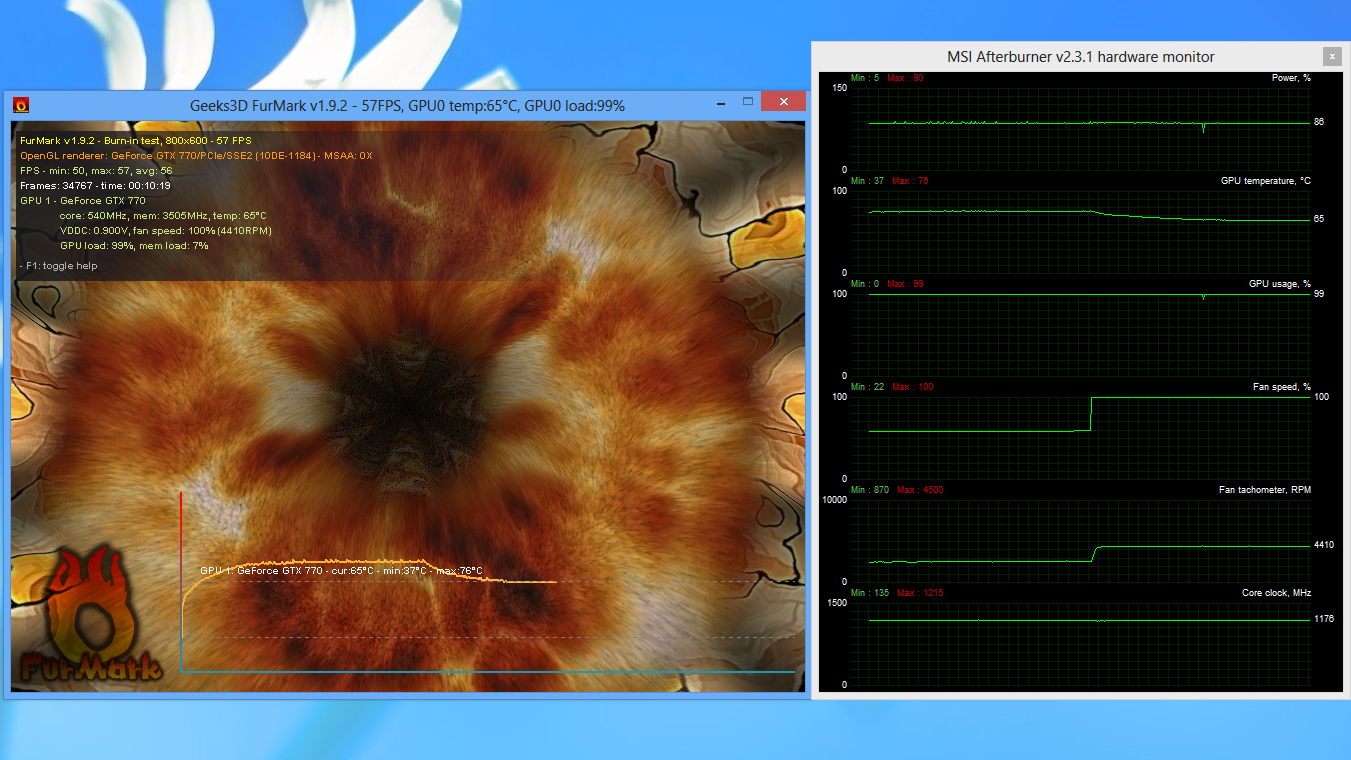Click the Power graph current value 86
The width and height of the screenshot is (1351, 760).
pyautogui.click(x=1319, y=122)
